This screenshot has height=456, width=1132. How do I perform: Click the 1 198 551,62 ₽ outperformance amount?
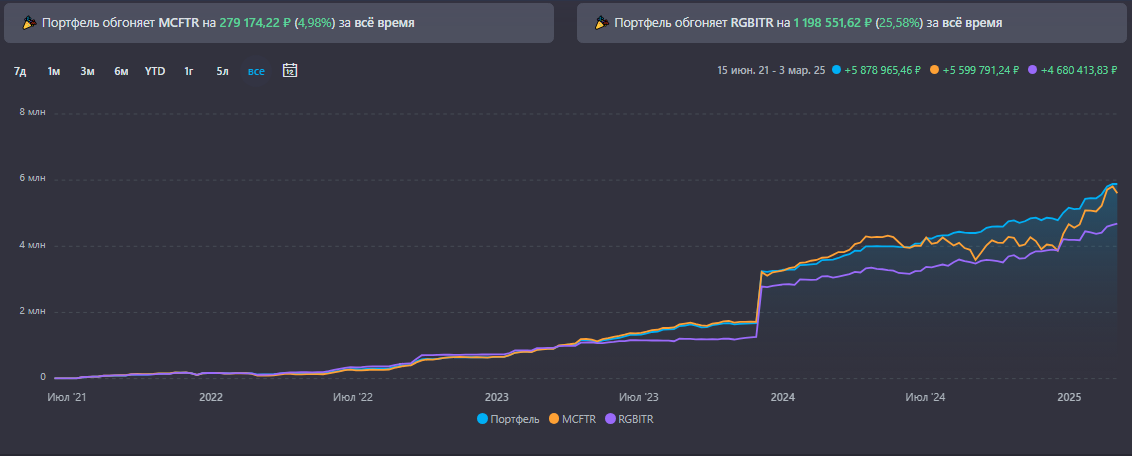832,23
